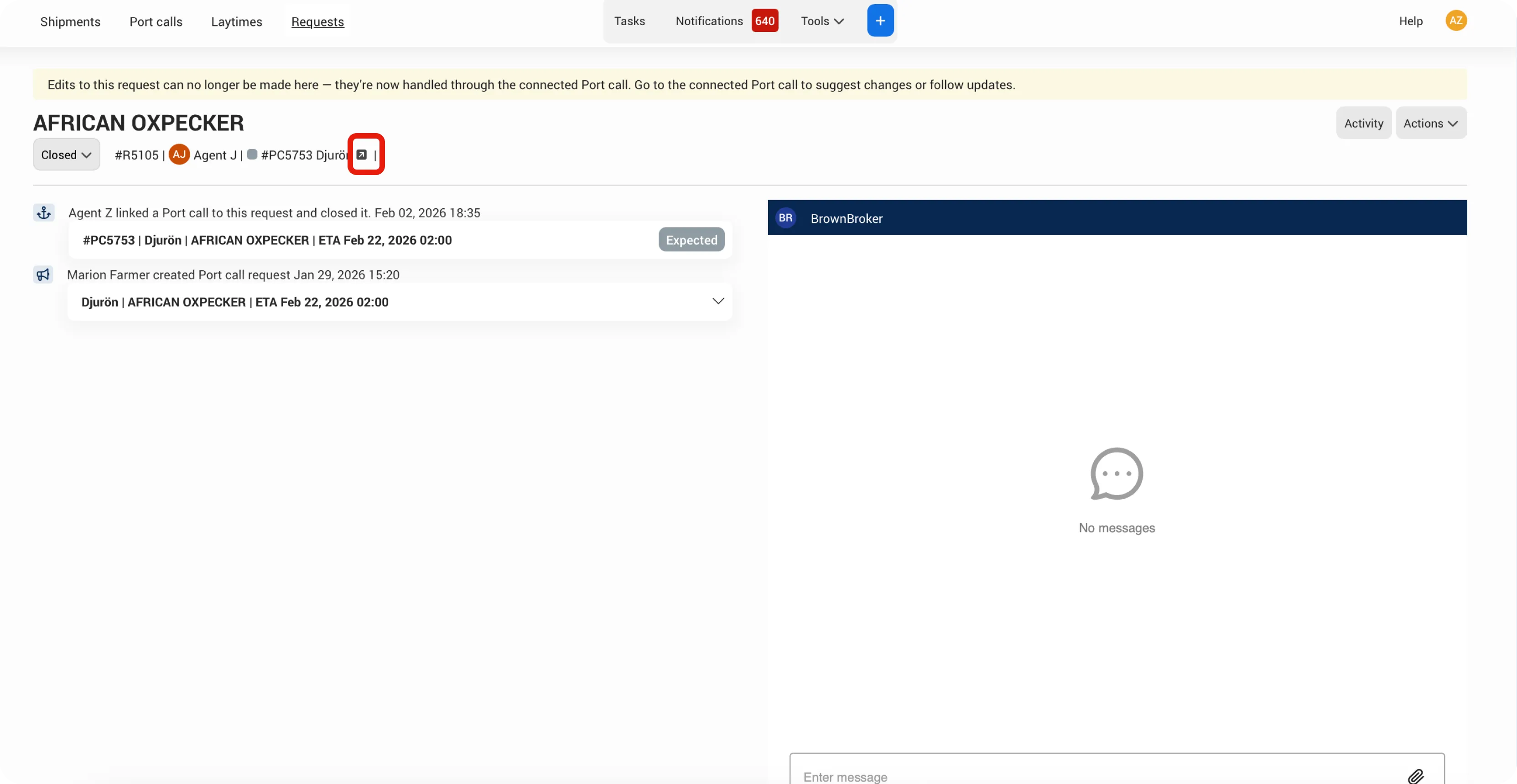Click the Agent J name
The height and width of the screenshot is (784, 1517).
[215, 155]
